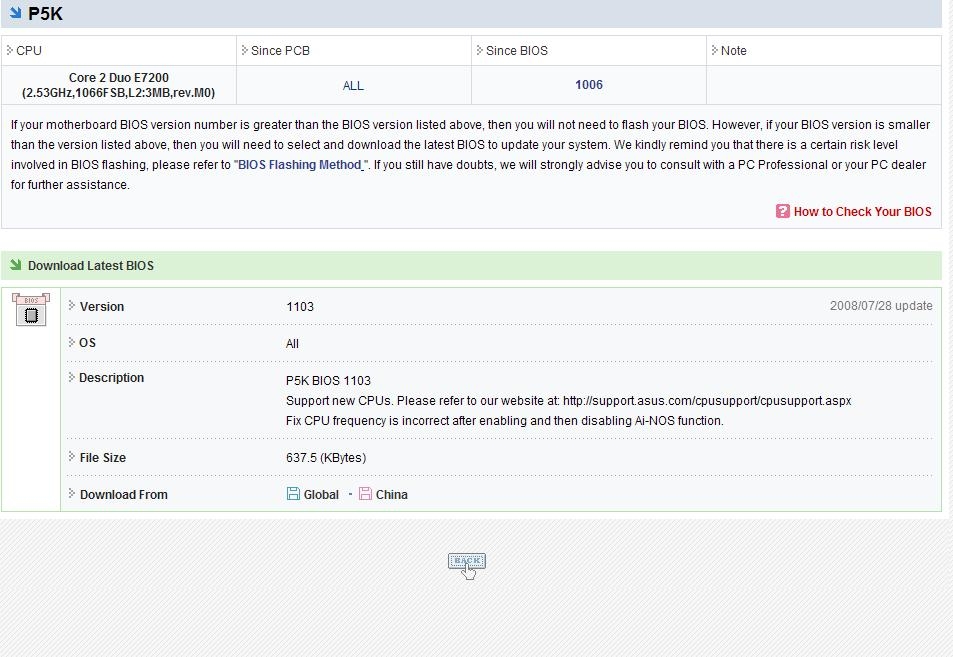Viewport: 953px width, 657px height.
Task: Open the BIOS Flashing Method link
Action: coord(301,165)
